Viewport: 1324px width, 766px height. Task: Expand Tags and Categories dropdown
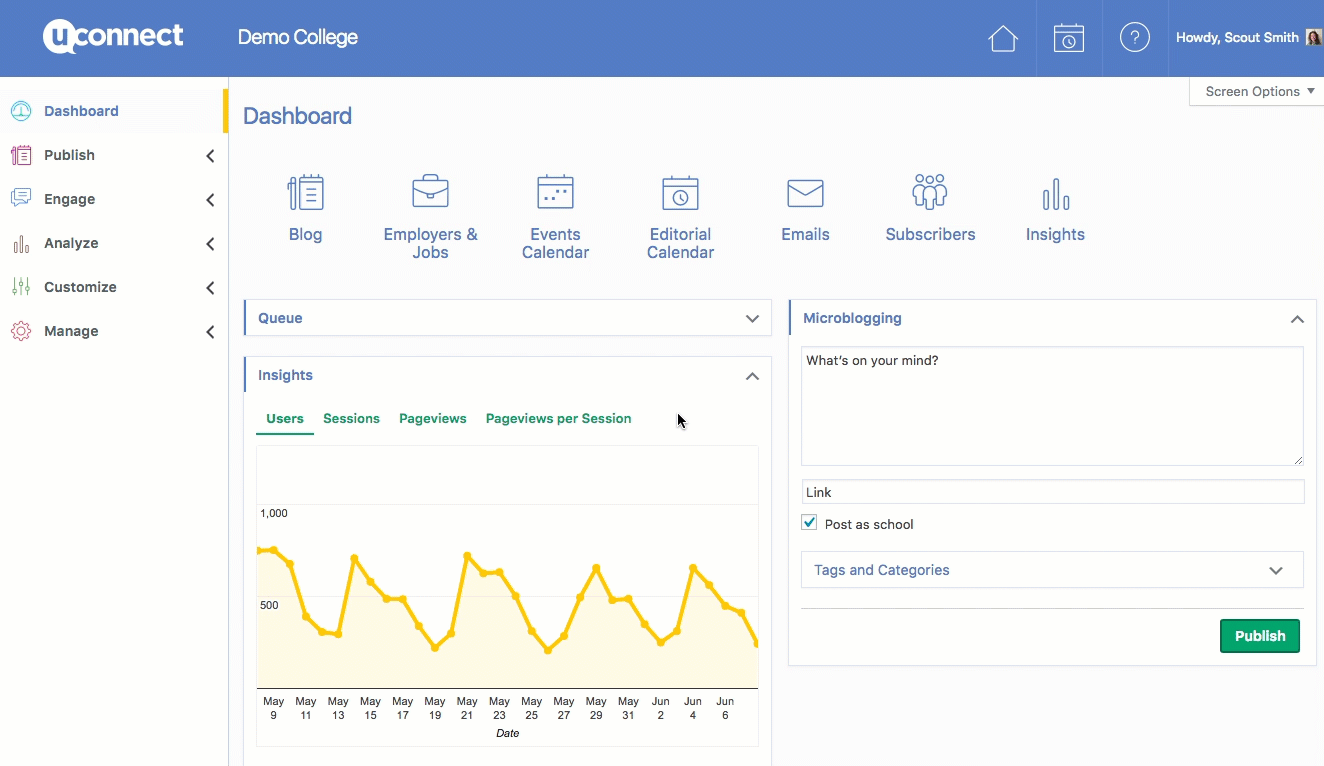pos(1275,570)
